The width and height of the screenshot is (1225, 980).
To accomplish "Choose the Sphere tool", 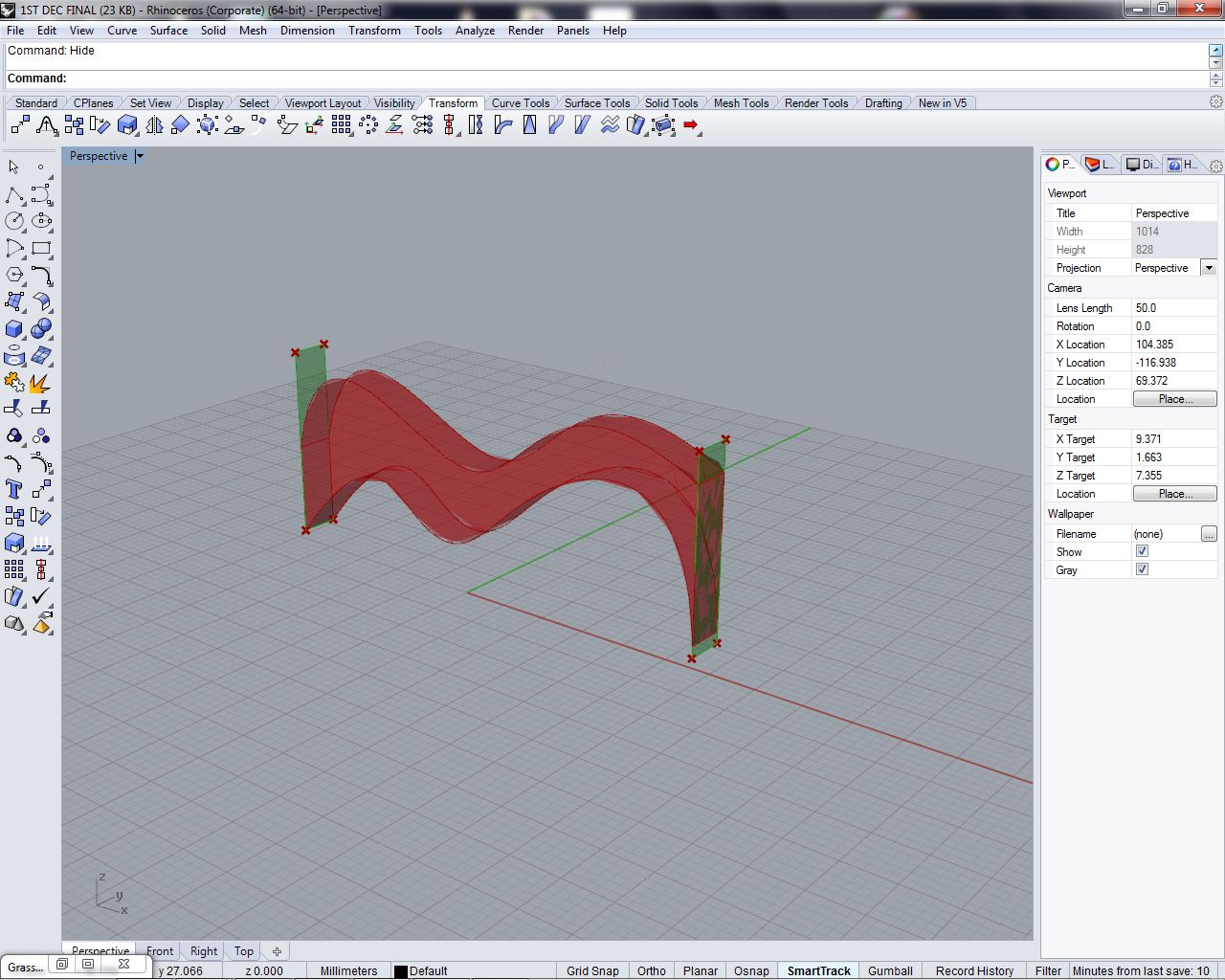I will pos(42,328).
